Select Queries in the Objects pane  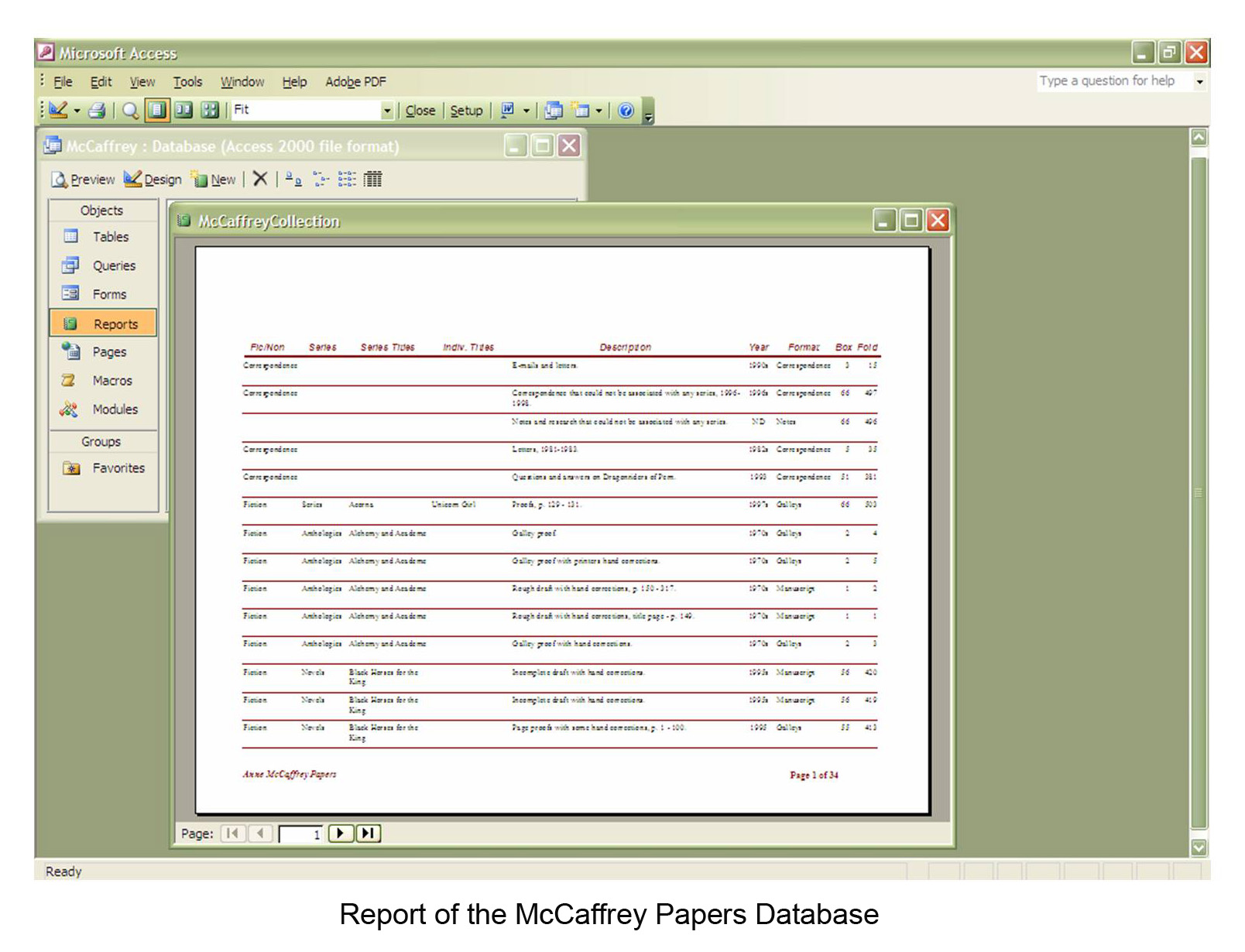(x=103, y=265)
